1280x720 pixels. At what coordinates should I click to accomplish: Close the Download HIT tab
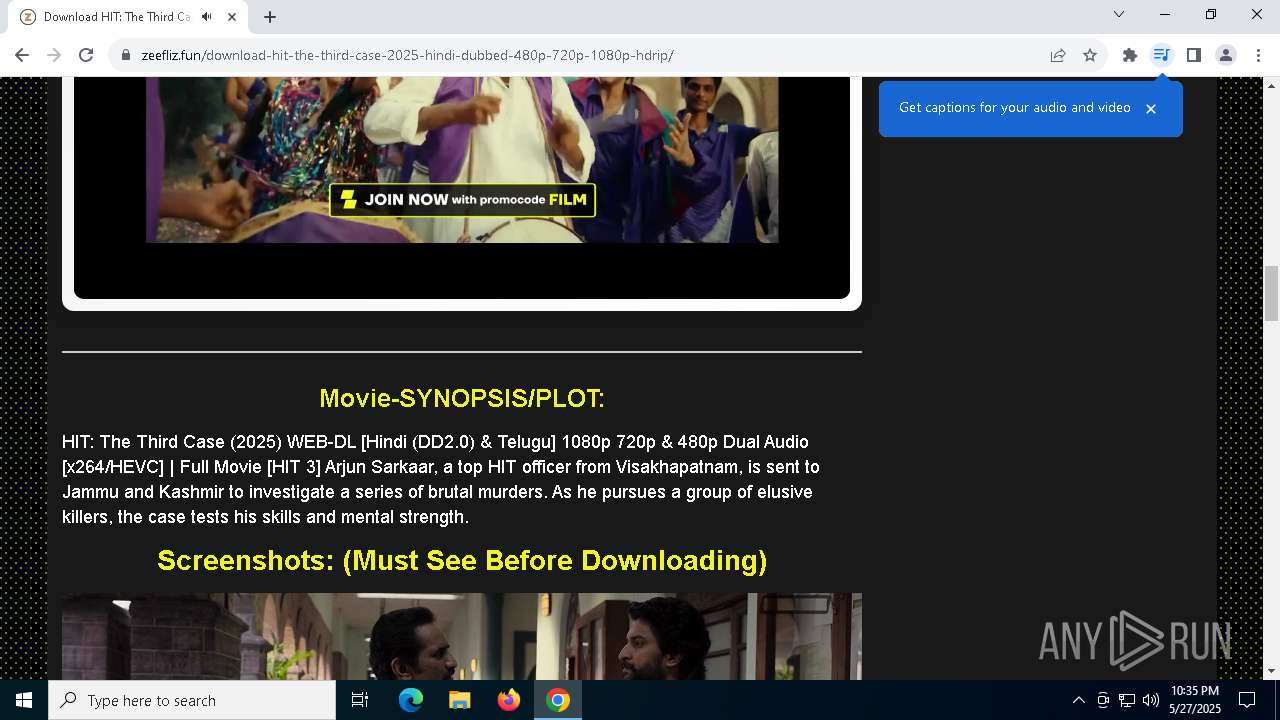click(232, 16)
